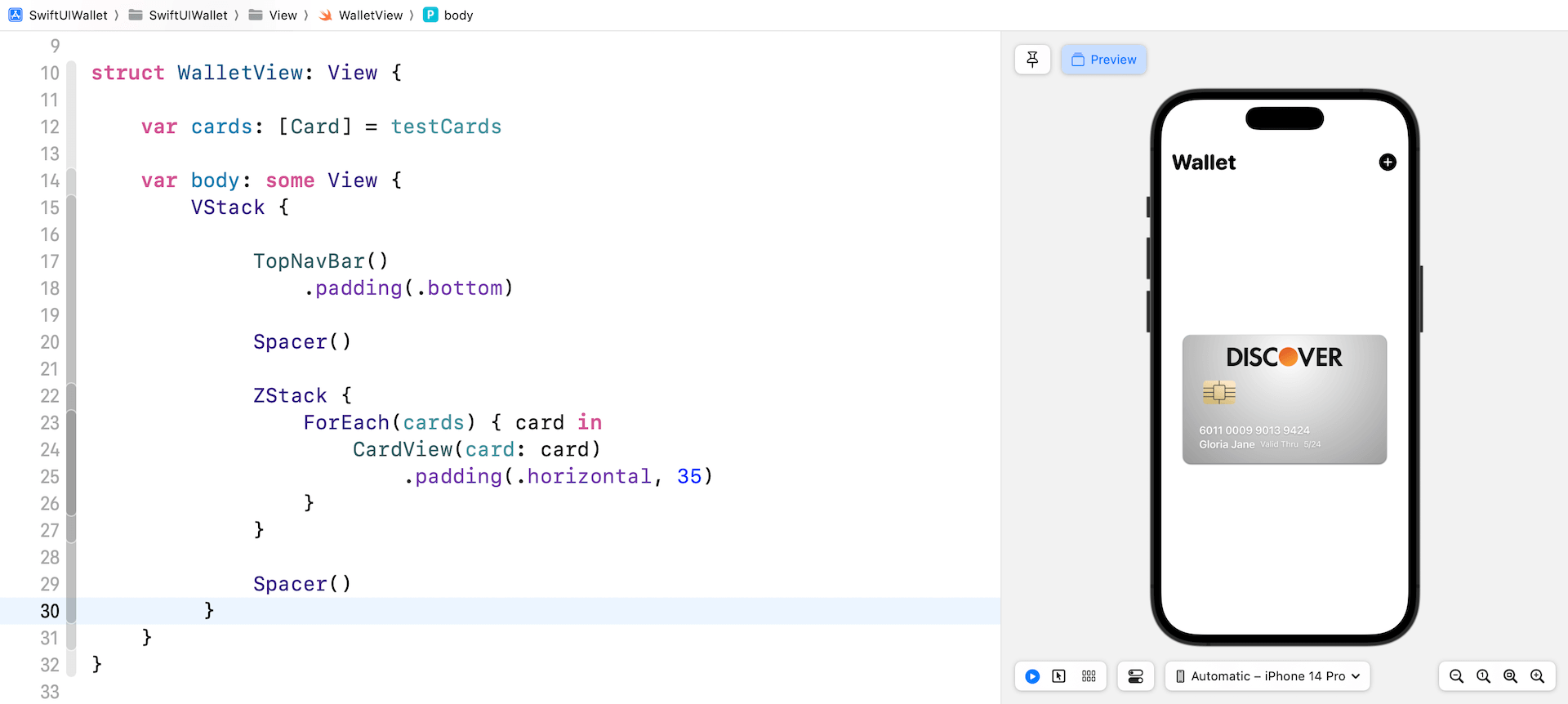This screenshot has height=704, width=1568.
Task: Click 'Gloria Jane' name on the card
Action: click(1227, 445)
